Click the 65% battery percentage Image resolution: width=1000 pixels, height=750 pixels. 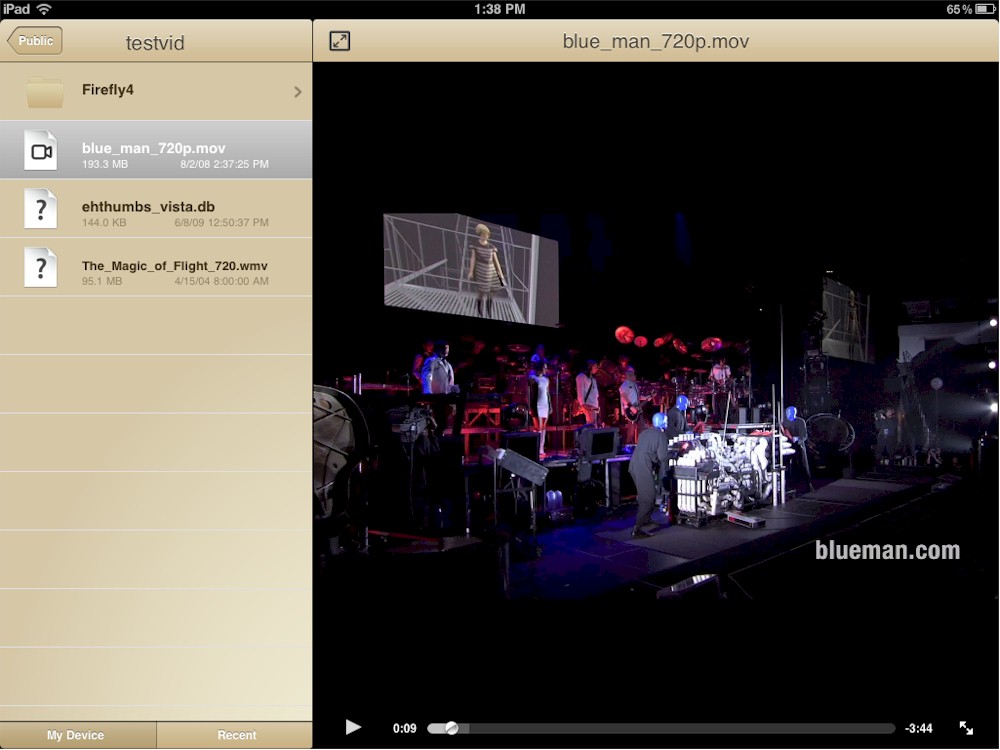click(959, 9)
